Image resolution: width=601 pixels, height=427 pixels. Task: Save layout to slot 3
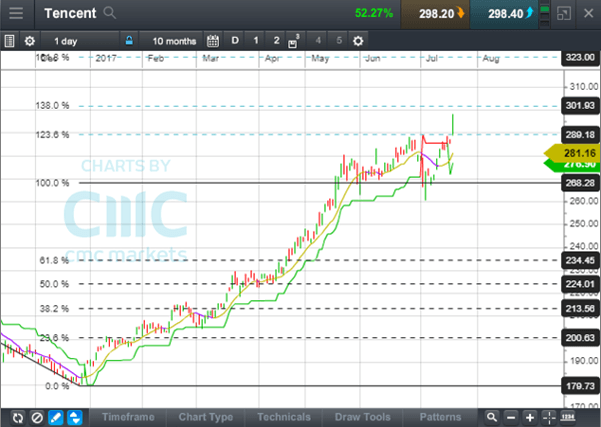[294, 41]
